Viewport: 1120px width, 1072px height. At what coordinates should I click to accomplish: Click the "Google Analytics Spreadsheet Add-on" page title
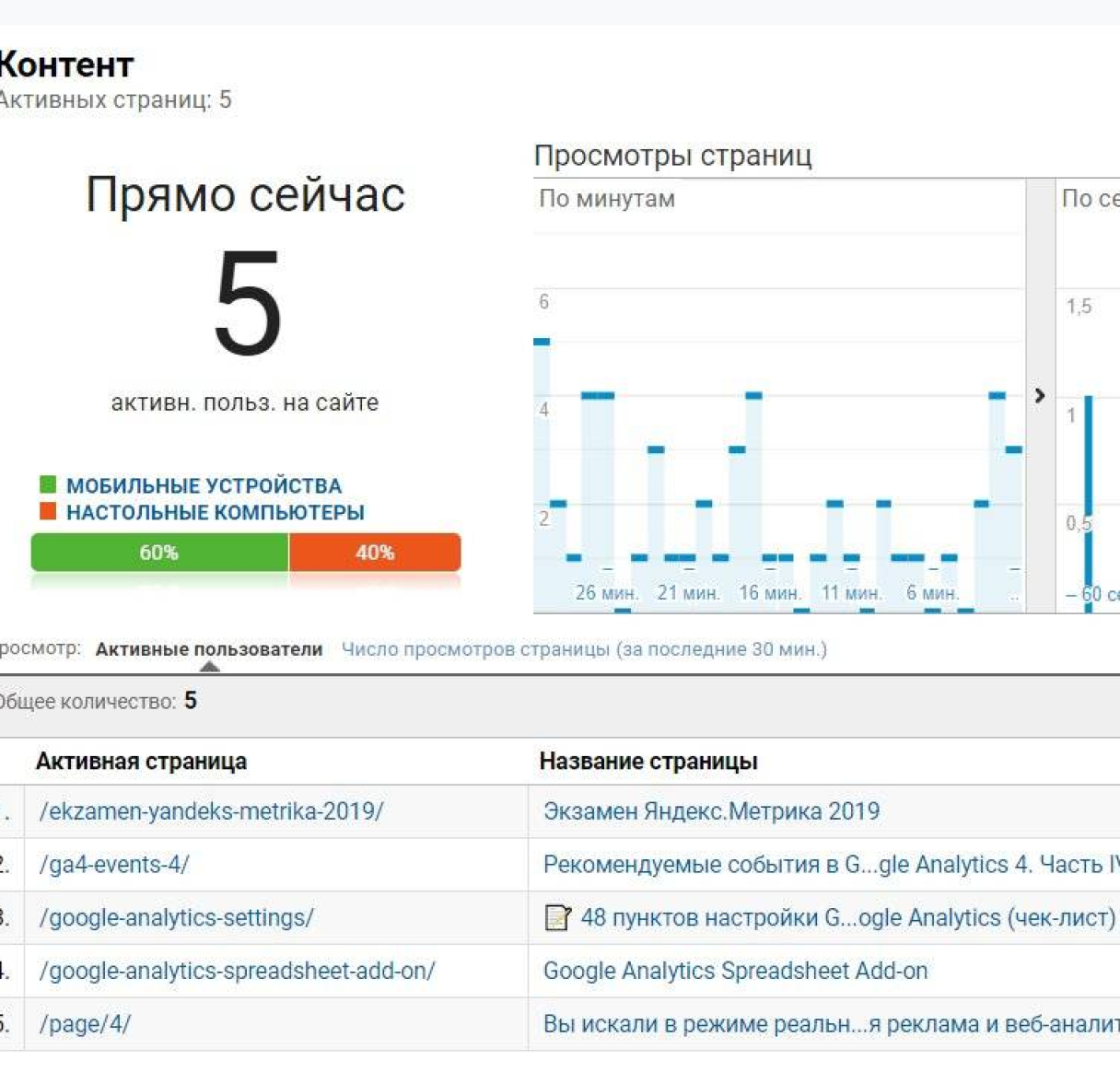point(735,971)
